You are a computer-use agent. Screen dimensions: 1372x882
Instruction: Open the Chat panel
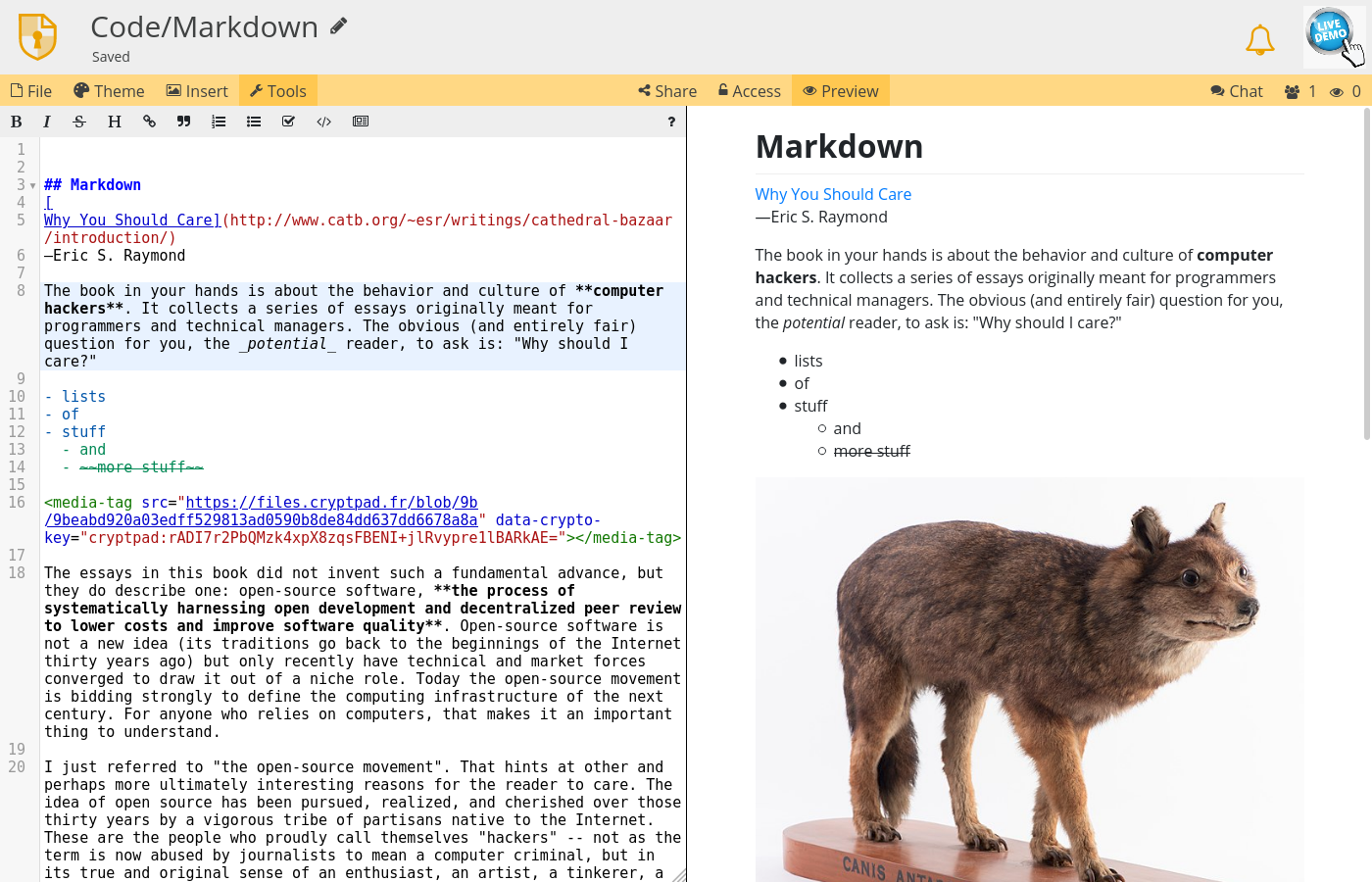(1237, 91)
